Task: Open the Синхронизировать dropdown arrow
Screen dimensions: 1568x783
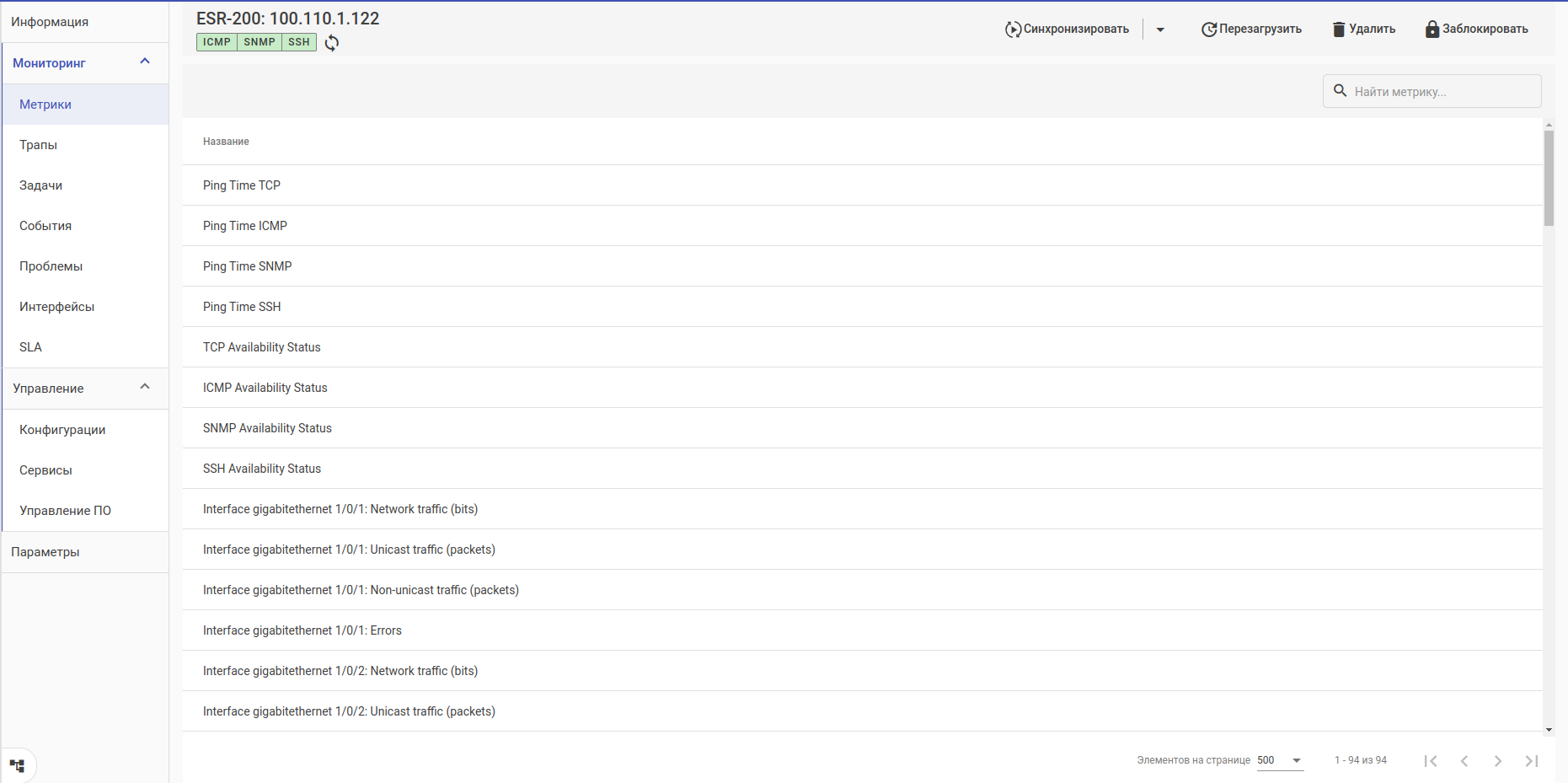Action: point(1160,29)
